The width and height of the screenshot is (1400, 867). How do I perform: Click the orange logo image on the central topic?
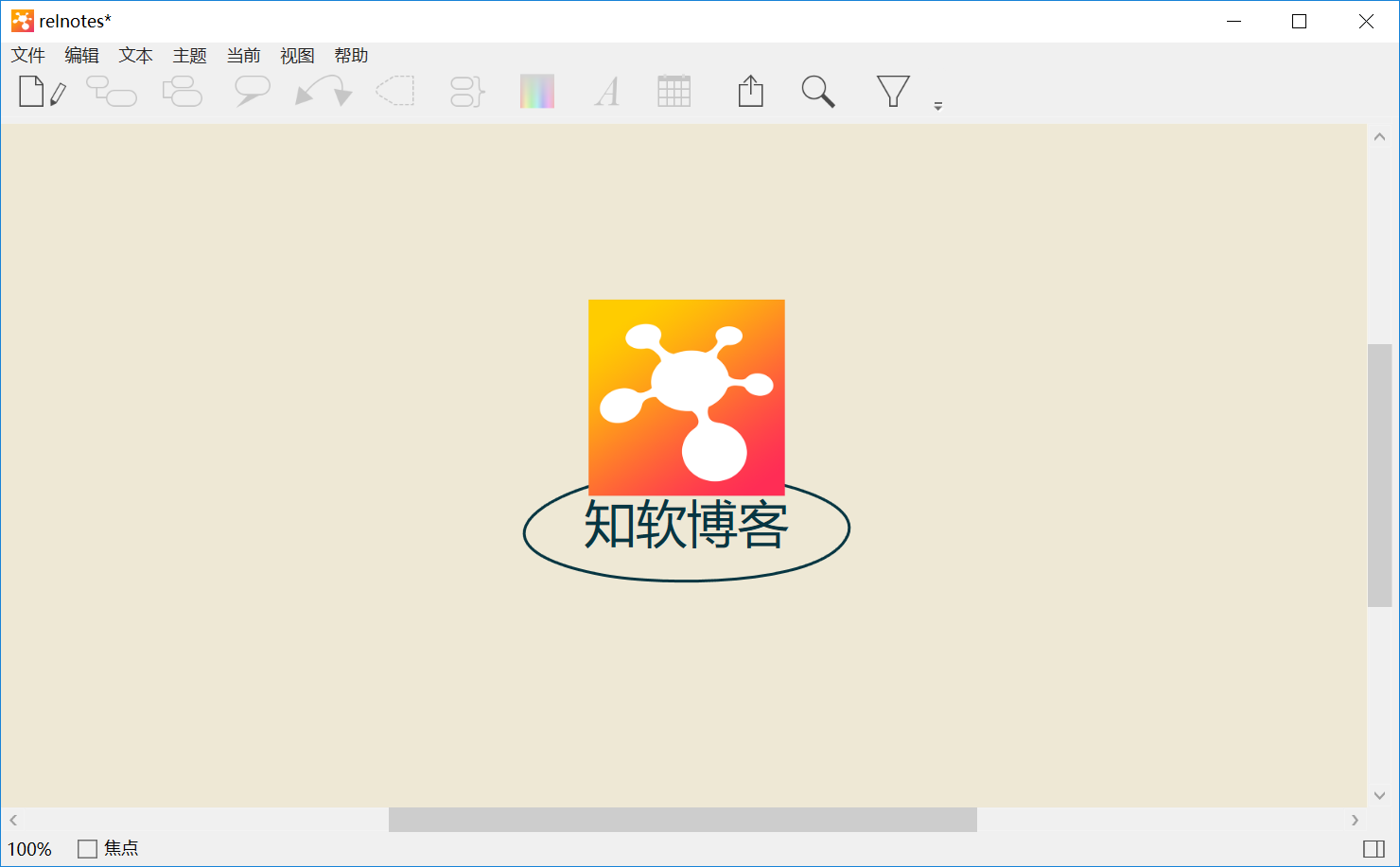click(687, 397)
